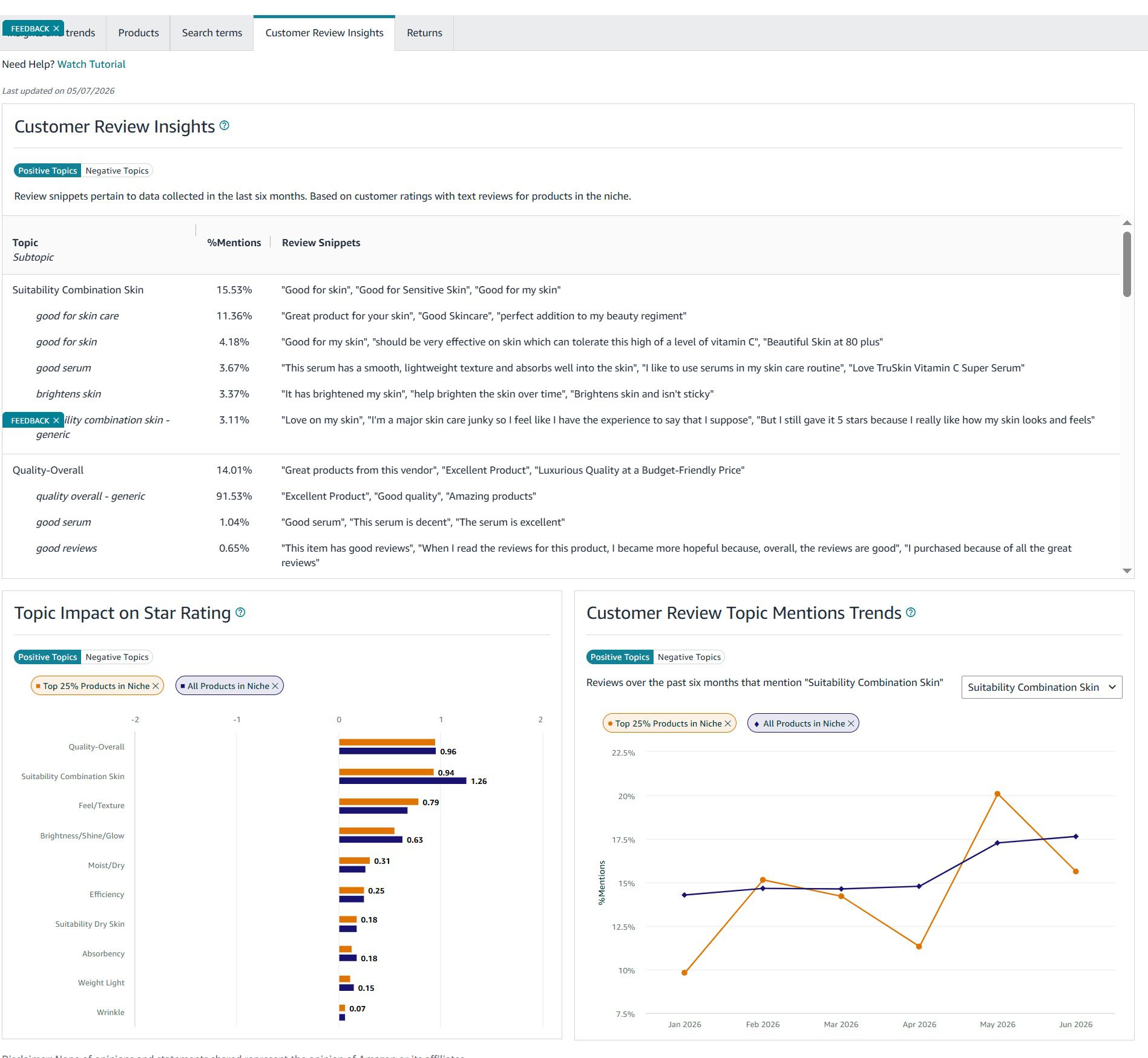1148x1058 pixels.
Task: Click the Moist/Dry label in star rating chart
Action: pos(107,865)
